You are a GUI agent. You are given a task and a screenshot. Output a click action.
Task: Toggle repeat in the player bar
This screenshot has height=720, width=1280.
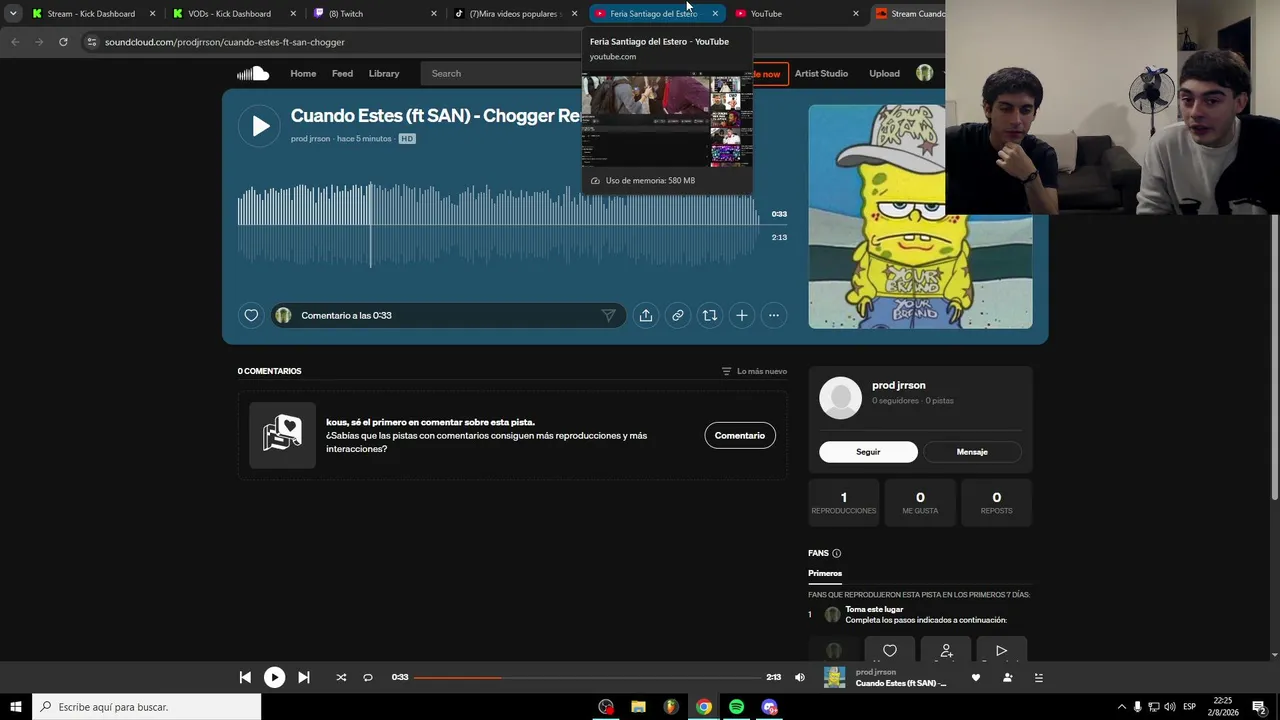(x=368, y=677)
